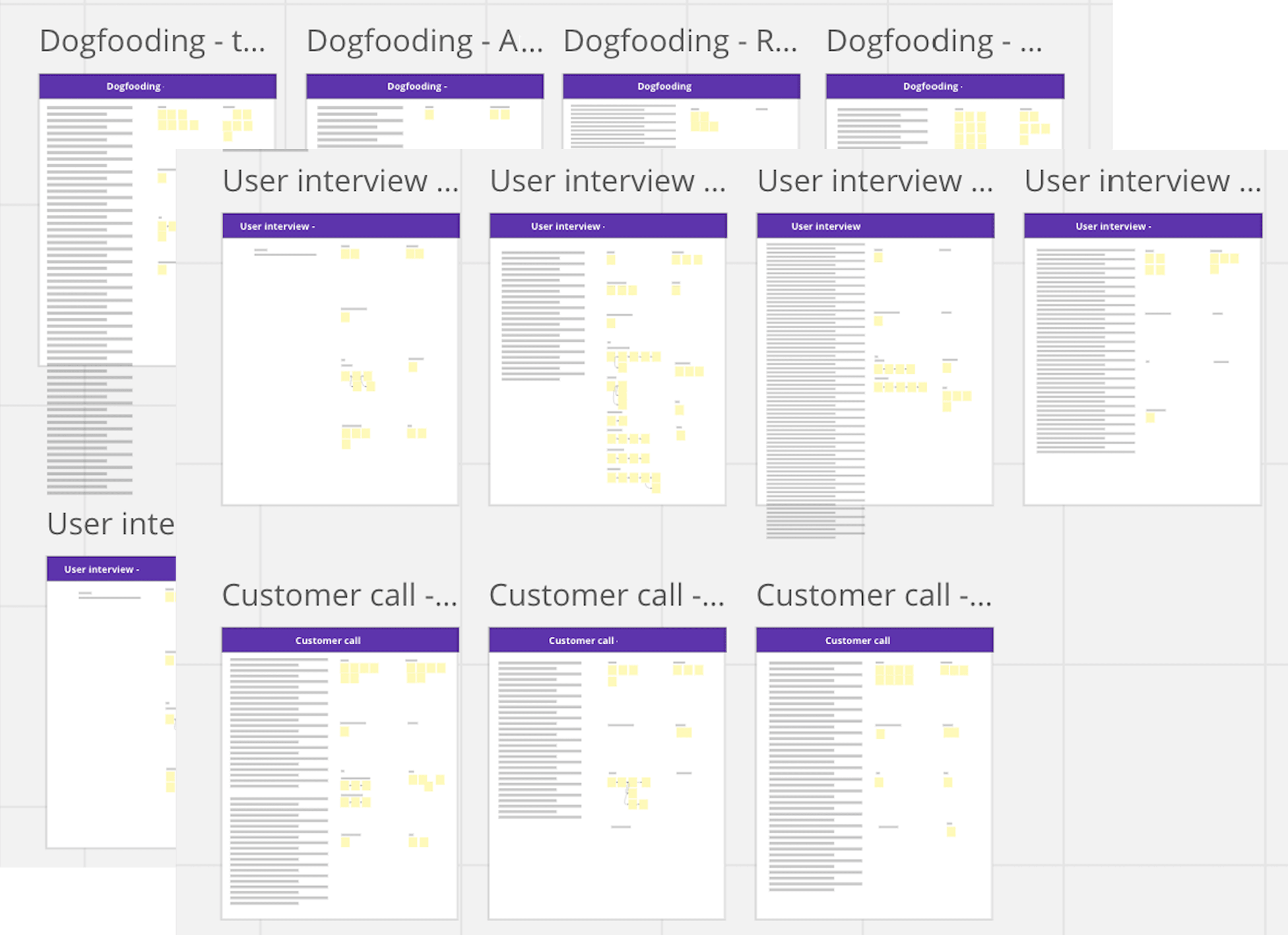Click the "Dogfooding - R..." frame title
Viewport: 1288px width, 935px height.
coord(680,41)
